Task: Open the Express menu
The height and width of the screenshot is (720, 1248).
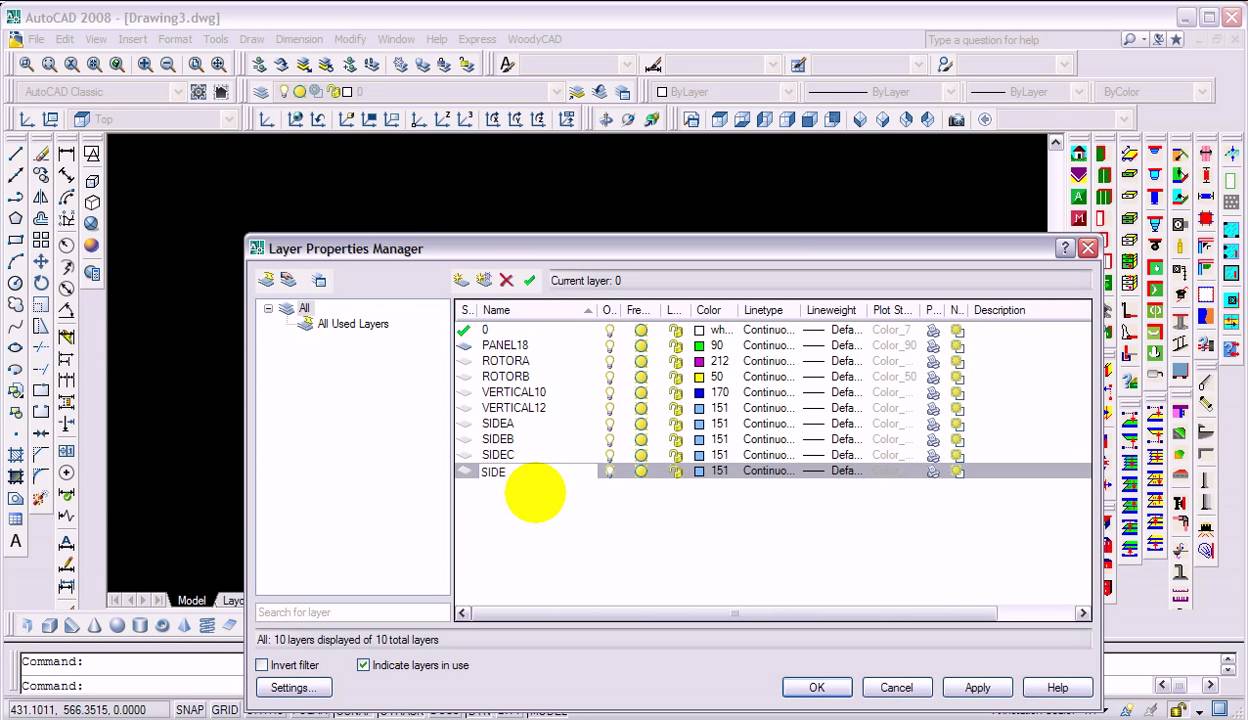Action: [x=477, y=39]
